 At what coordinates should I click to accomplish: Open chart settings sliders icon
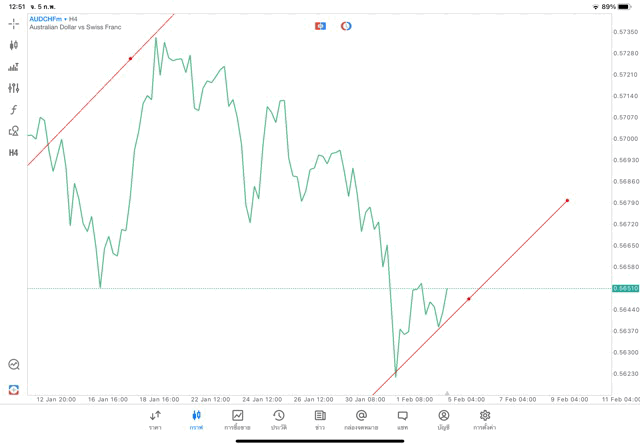14,88
